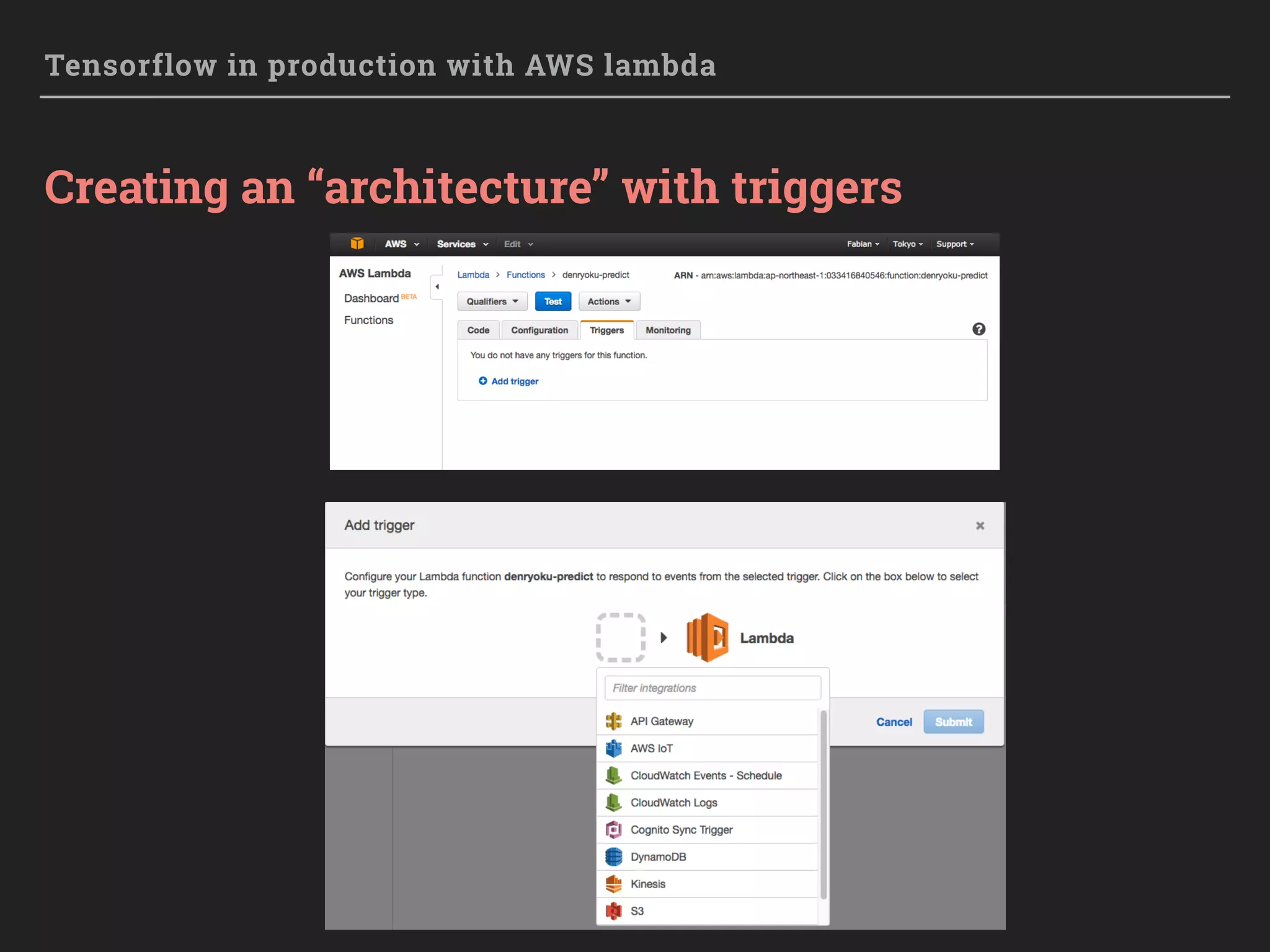
Task: Click the Filter integrations input field
Action: (x=713, y=688)
